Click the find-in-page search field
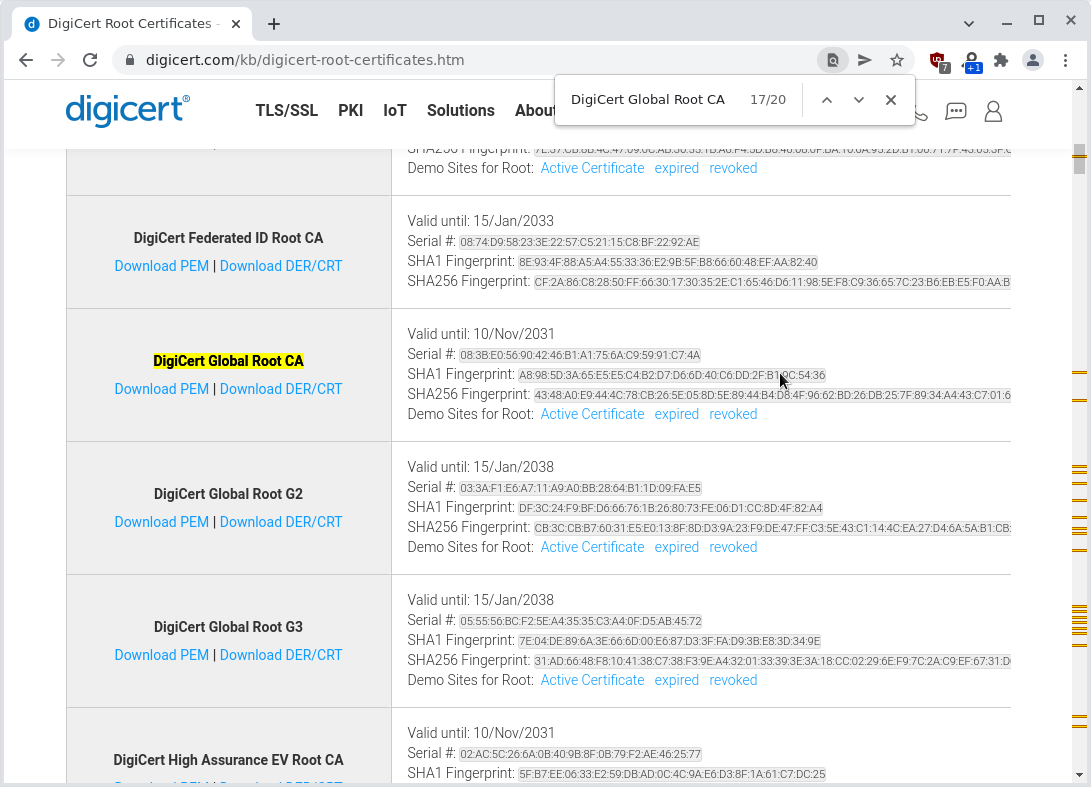Viewport: 1091px width, 787px height. click(648, 100)
